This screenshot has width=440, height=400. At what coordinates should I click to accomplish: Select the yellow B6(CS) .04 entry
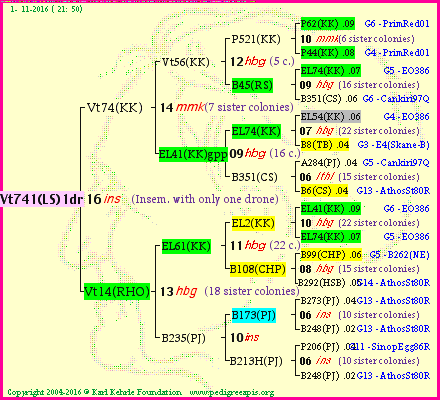click(324, 191)
